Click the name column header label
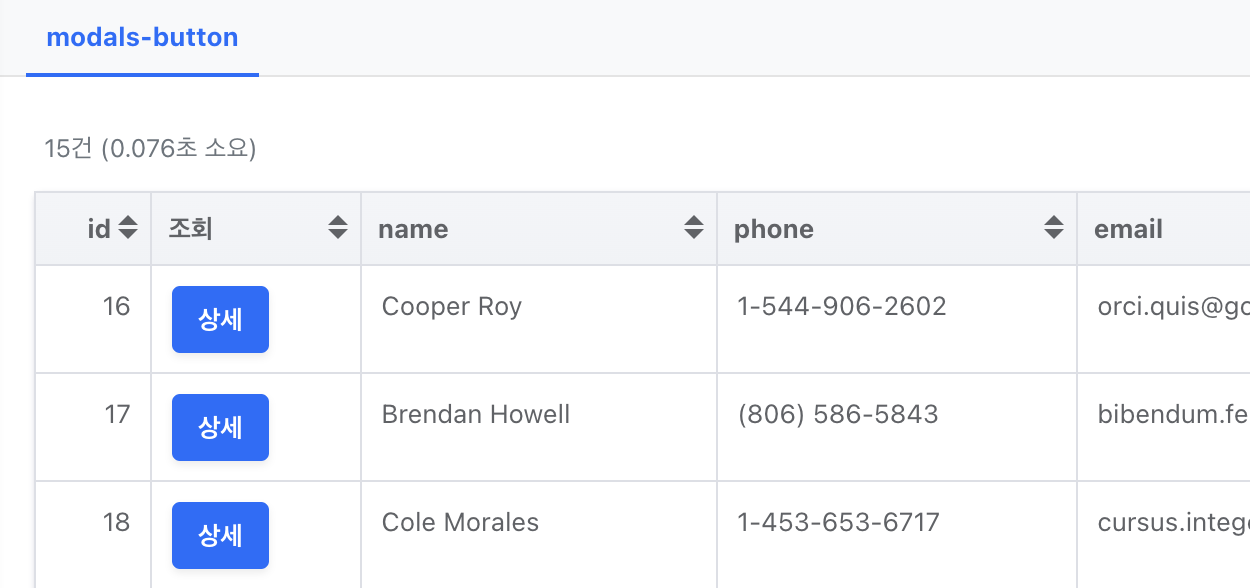 pyautogui.click(x=413, y=229)
